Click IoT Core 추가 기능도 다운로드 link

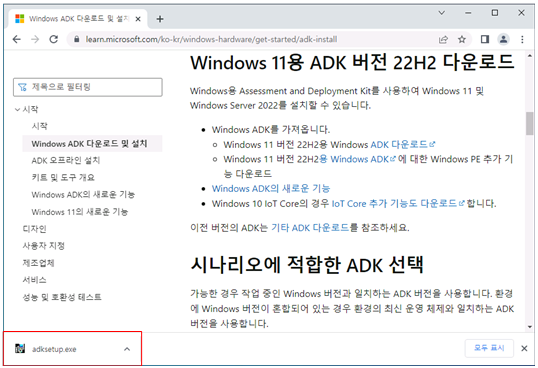tap(398, 203)
